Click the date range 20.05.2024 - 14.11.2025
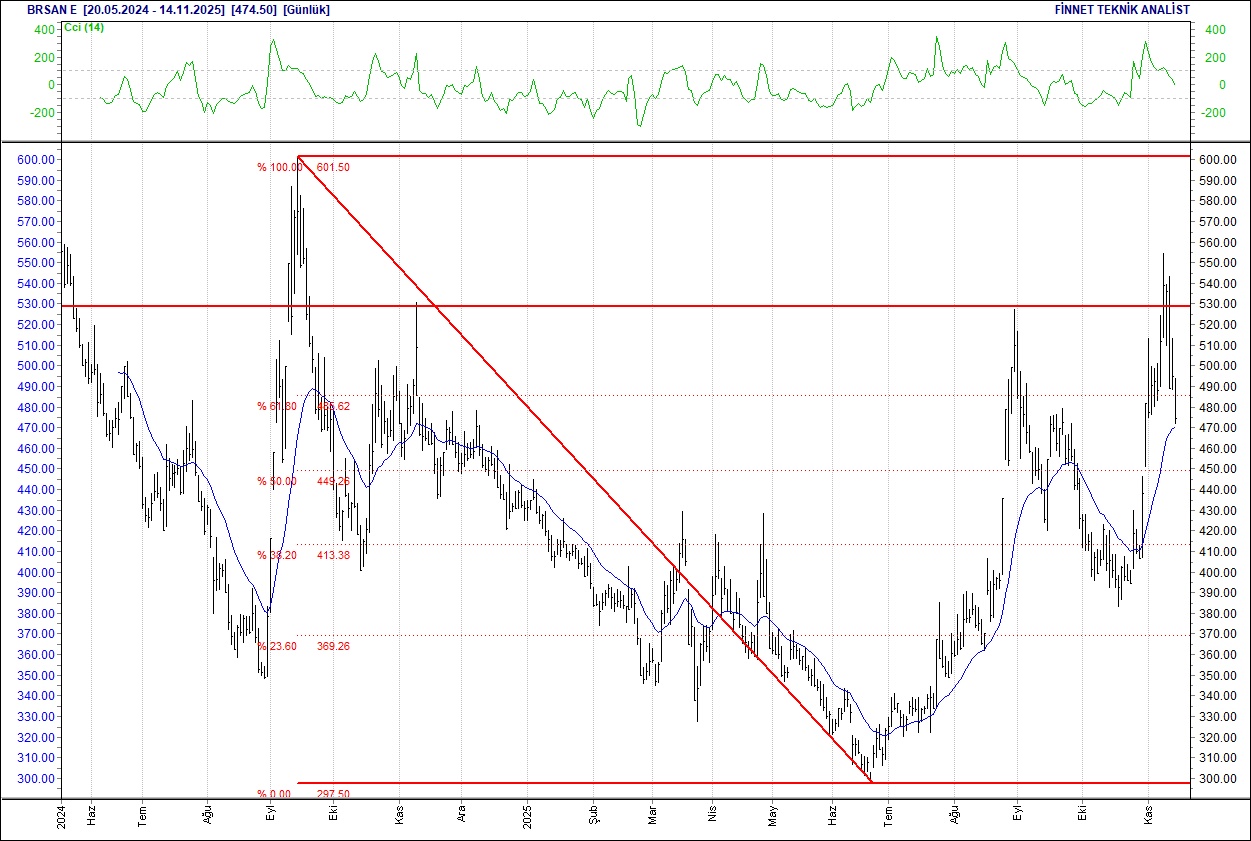 coord(154,9)
